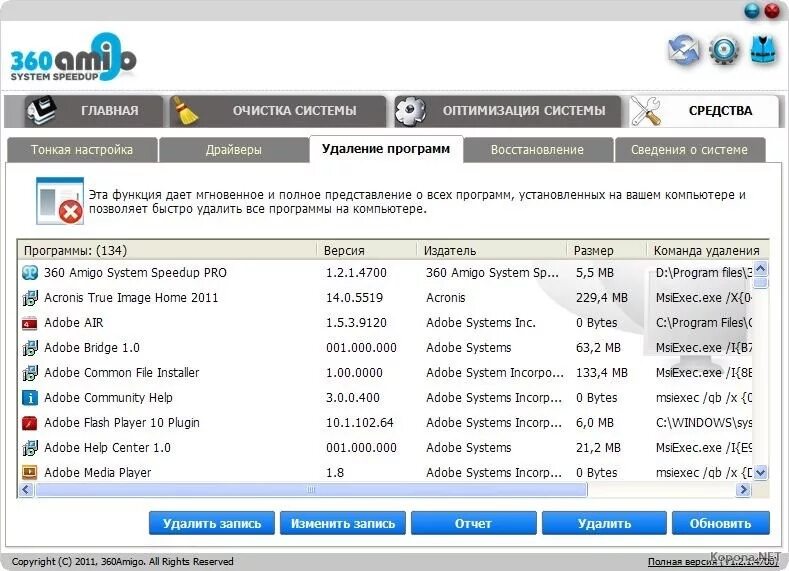This screenshot has height=571, width=789.
Task: Sort by Команда удаления column header
Action: click(707, 251)
